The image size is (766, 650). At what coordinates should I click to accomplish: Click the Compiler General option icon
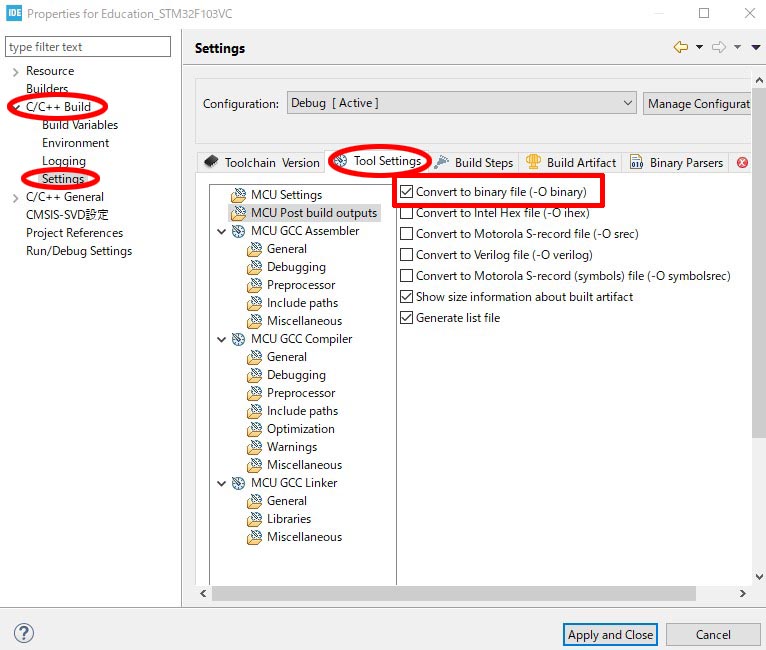[255, 357]
